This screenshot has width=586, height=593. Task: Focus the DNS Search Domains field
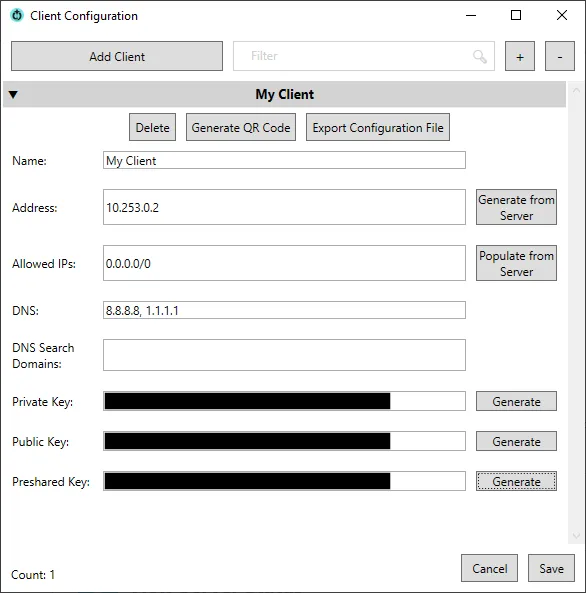(284, 355)
